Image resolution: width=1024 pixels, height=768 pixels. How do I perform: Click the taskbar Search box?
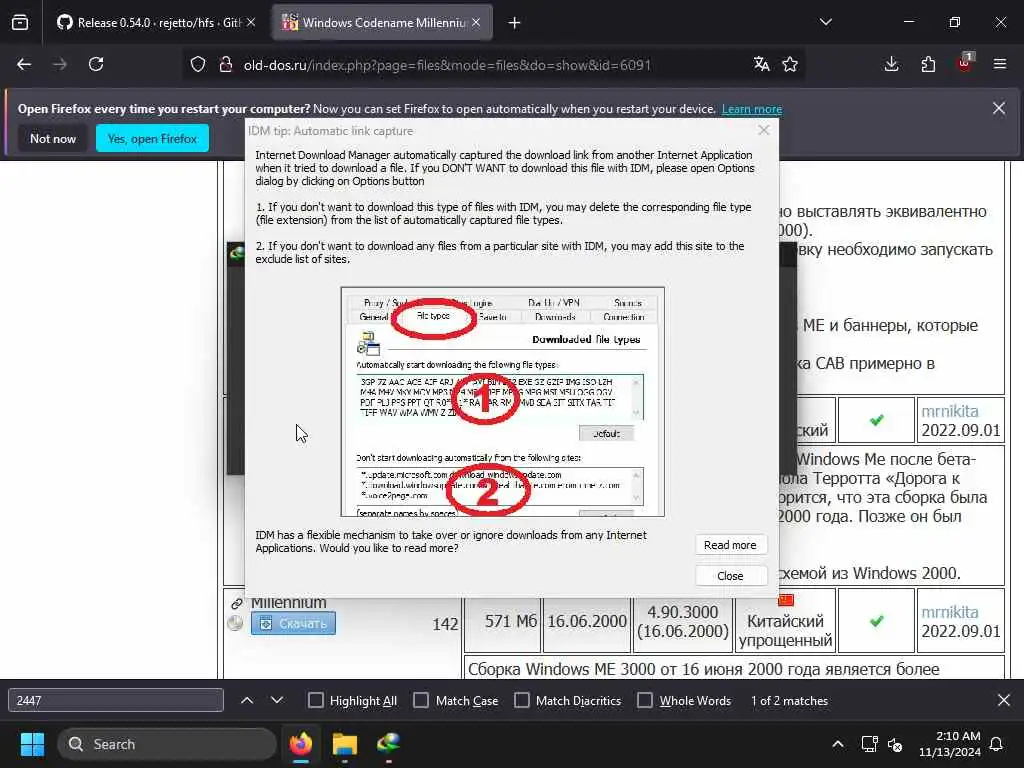167,744
